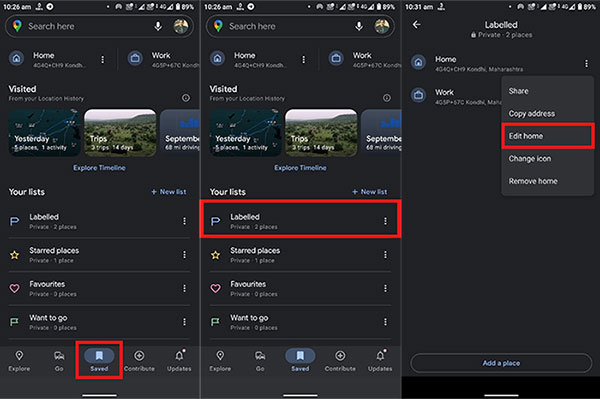
Task: Tap Home shortcut icon in middle phone screen
Action: click(x=217, y=59)
